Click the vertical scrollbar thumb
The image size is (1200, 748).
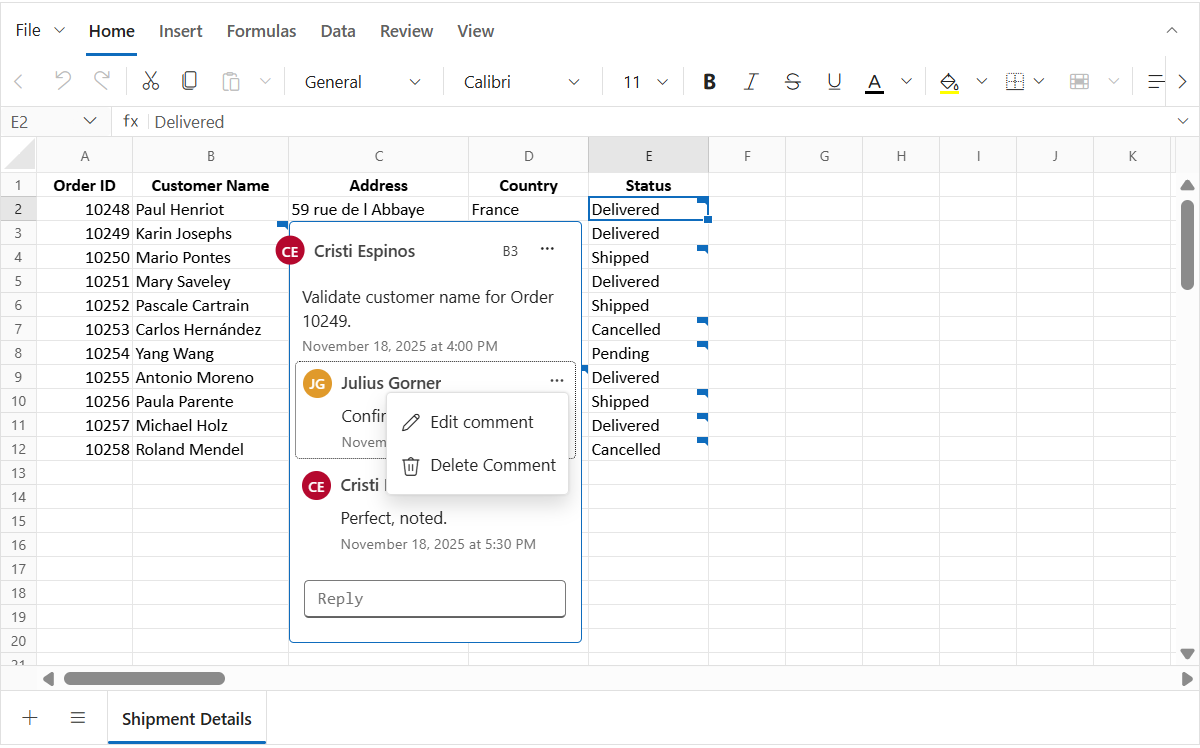pyautogui.click(x=1187, y=245)
